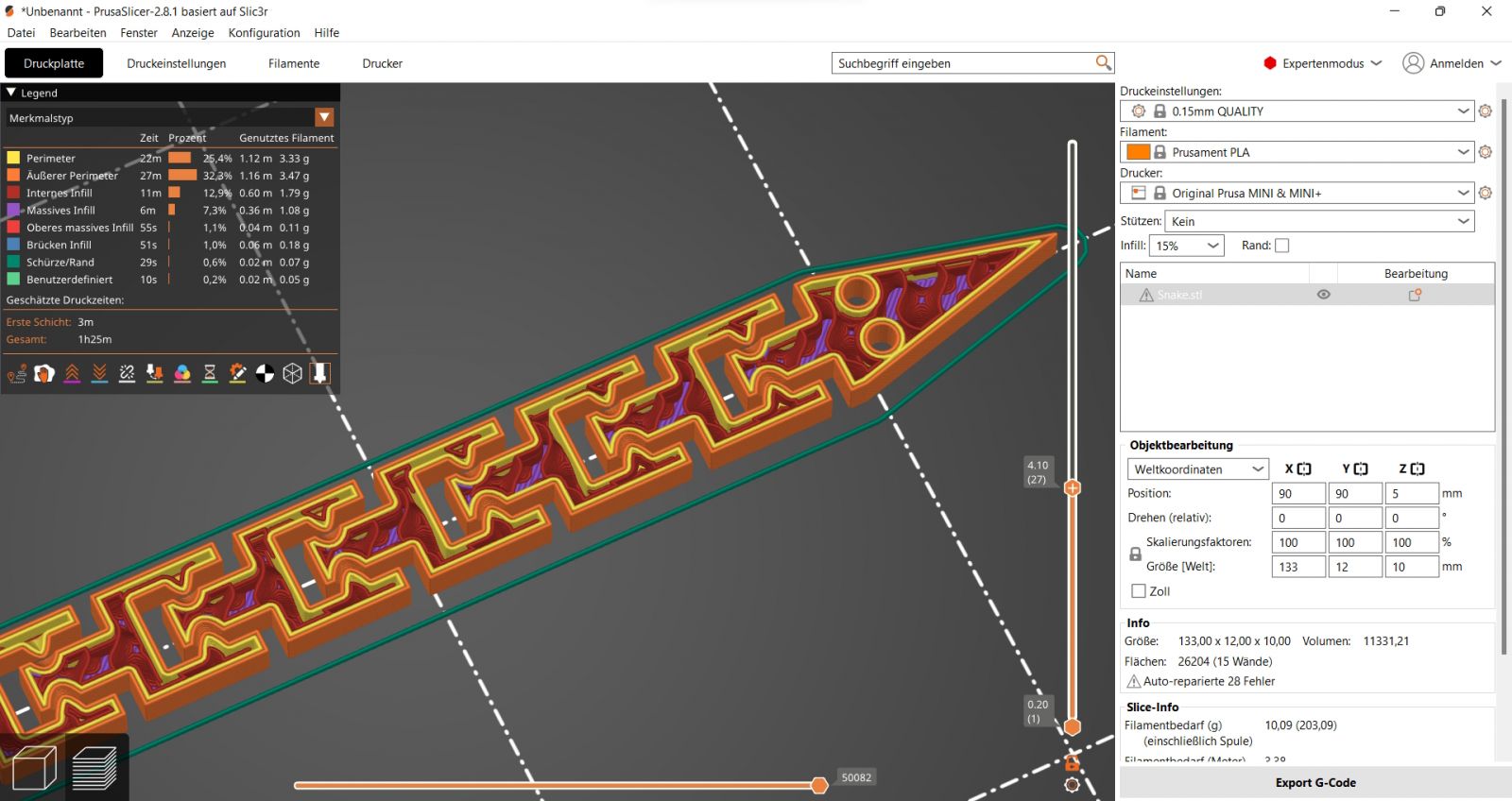Open vertical slider settings cog icon
This screenshot has height=801, width=1512.
pos(1073,785)
